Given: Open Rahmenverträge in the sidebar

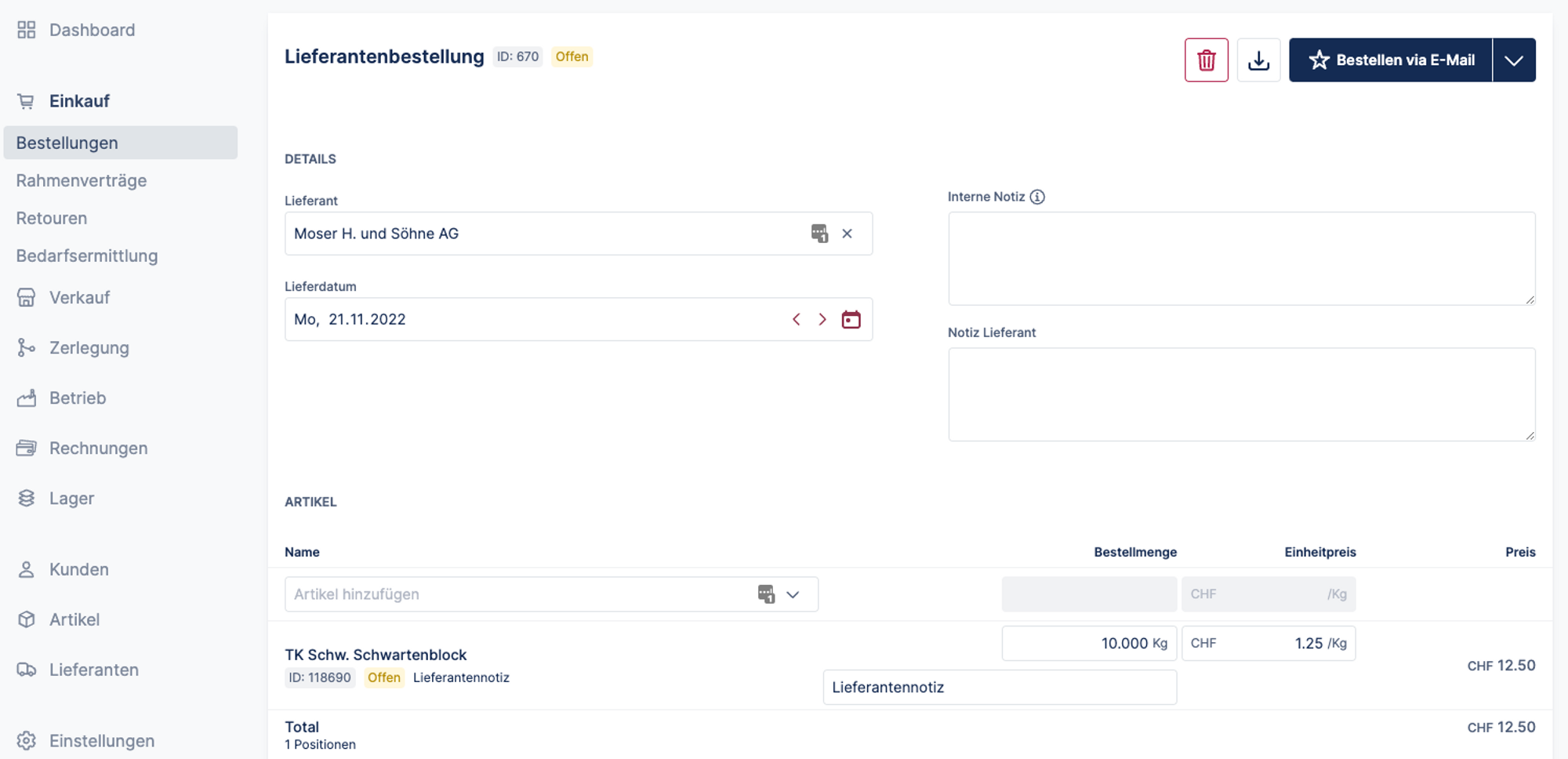Looking at the screenshot, I should tap(82, 181).
